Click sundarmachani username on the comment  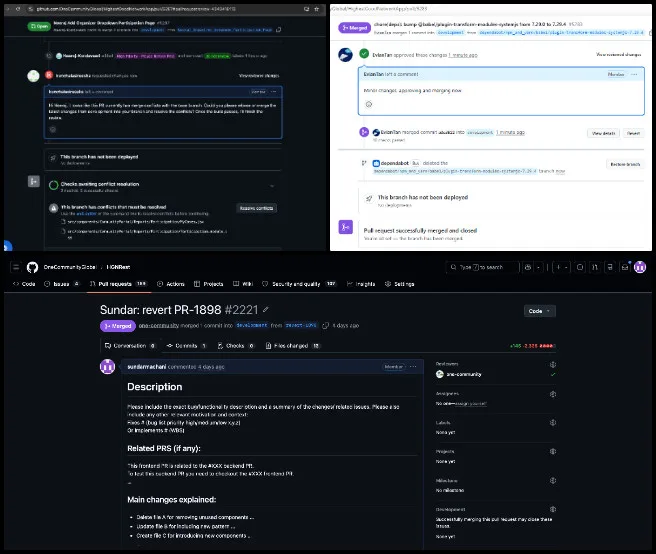(146, 367)
